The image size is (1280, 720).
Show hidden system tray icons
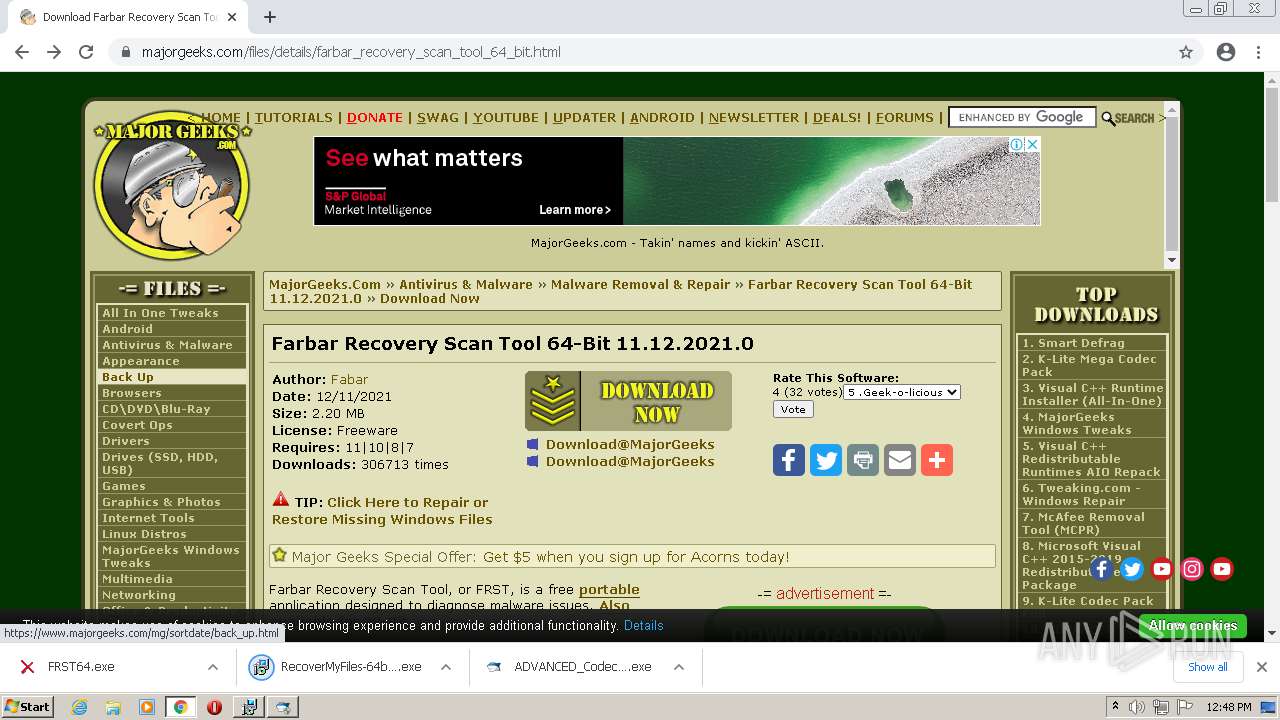tap(1115, 706)
